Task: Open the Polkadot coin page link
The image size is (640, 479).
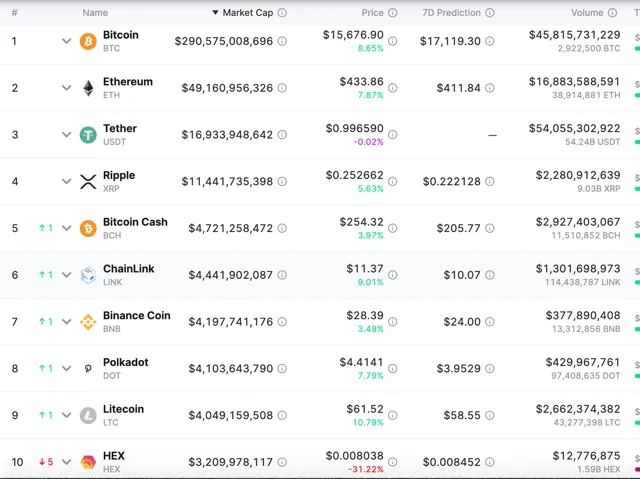Action: [126, 362]
